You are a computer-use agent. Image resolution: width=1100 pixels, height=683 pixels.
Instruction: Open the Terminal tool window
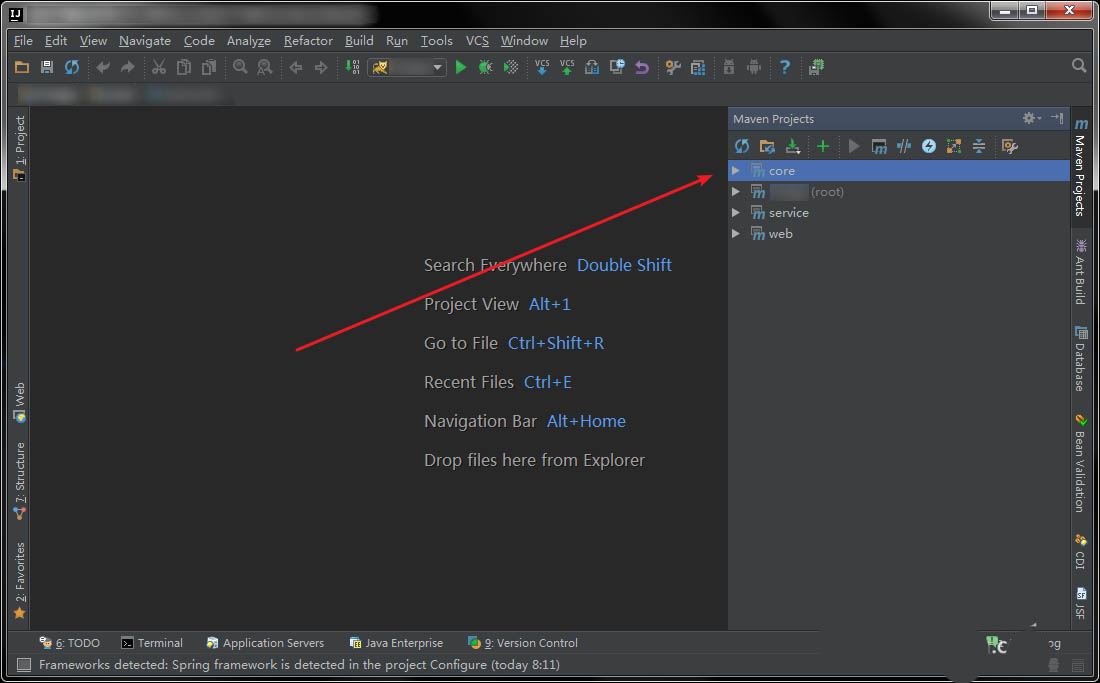tap(152, 643)
